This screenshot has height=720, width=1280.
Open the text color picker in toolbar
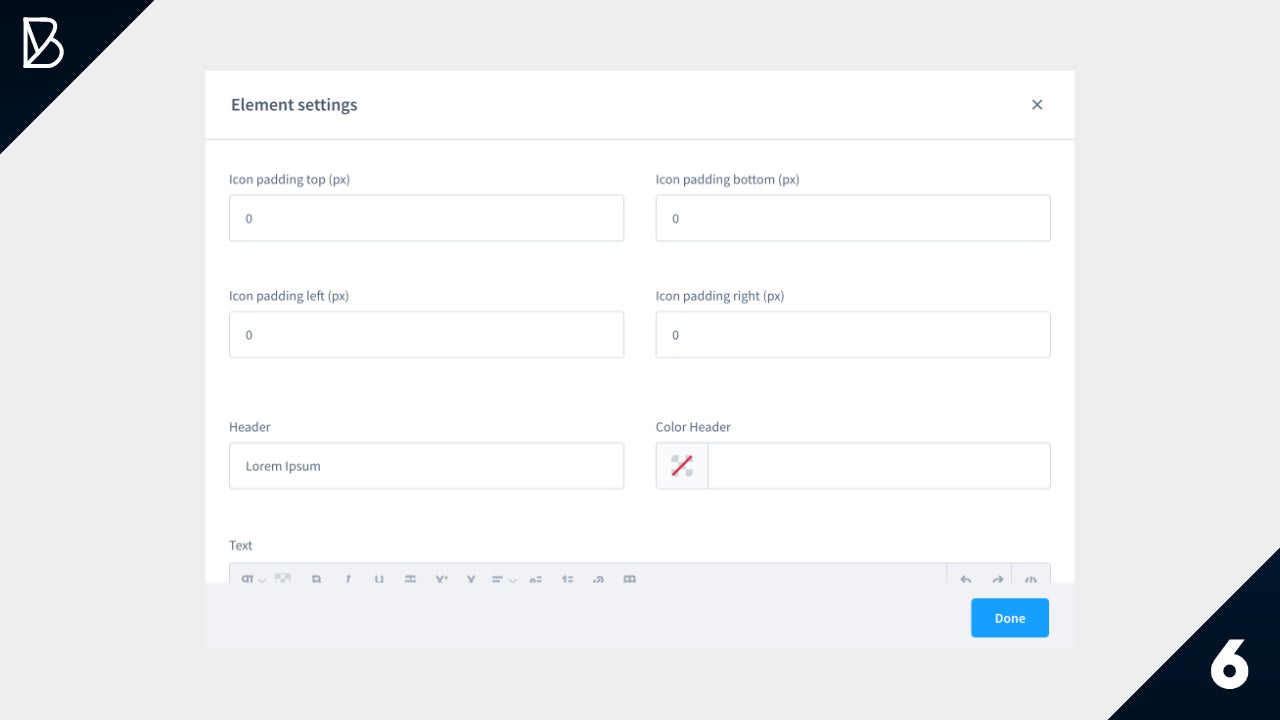click(283, 578)
